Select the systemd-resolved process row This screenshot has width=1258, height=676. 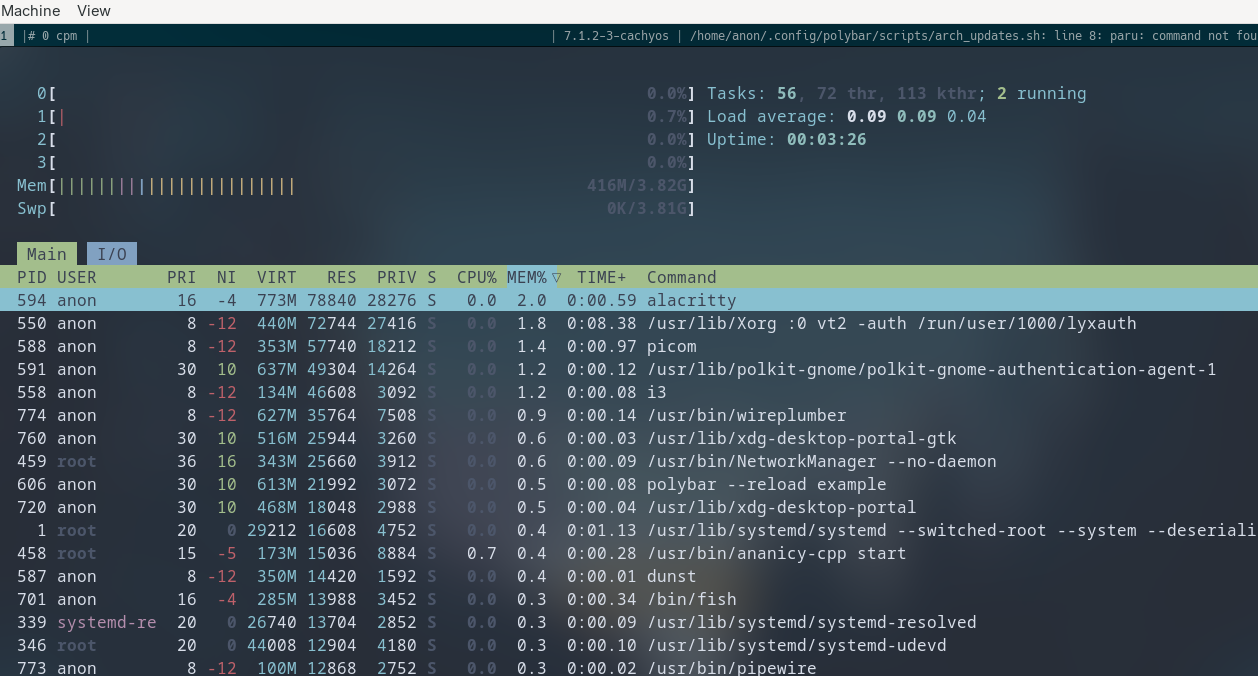coord(629,622)
